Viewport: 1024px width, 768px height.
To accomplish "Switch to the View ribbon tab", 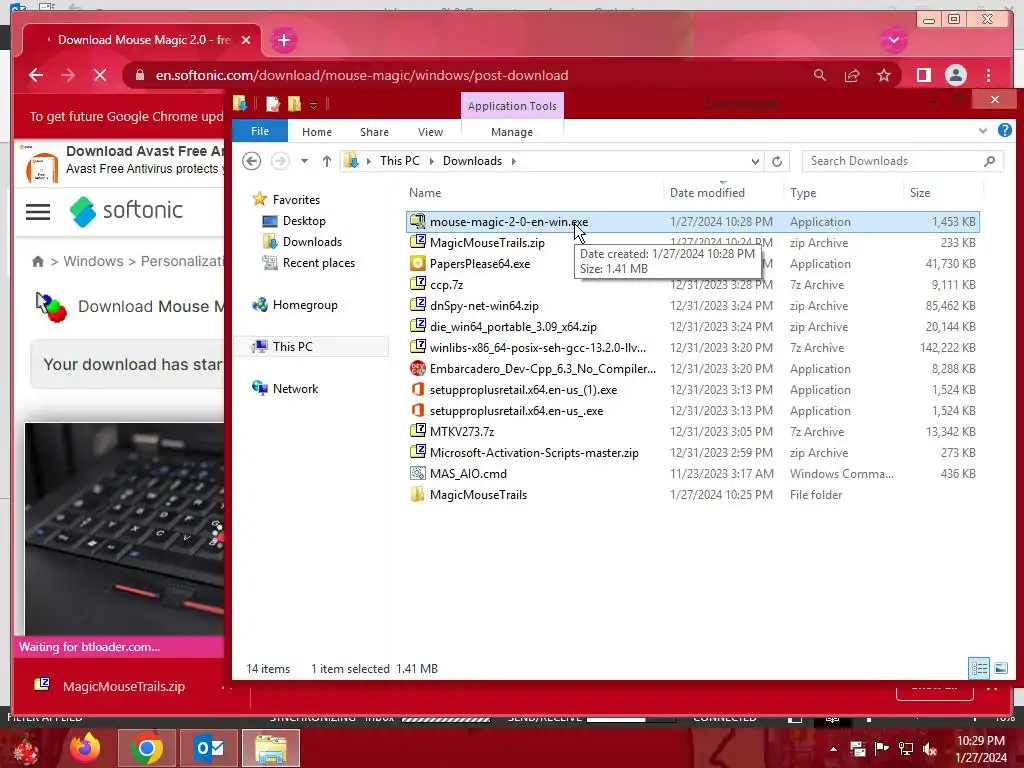I will pyautogui.click(x=430, y=132).
